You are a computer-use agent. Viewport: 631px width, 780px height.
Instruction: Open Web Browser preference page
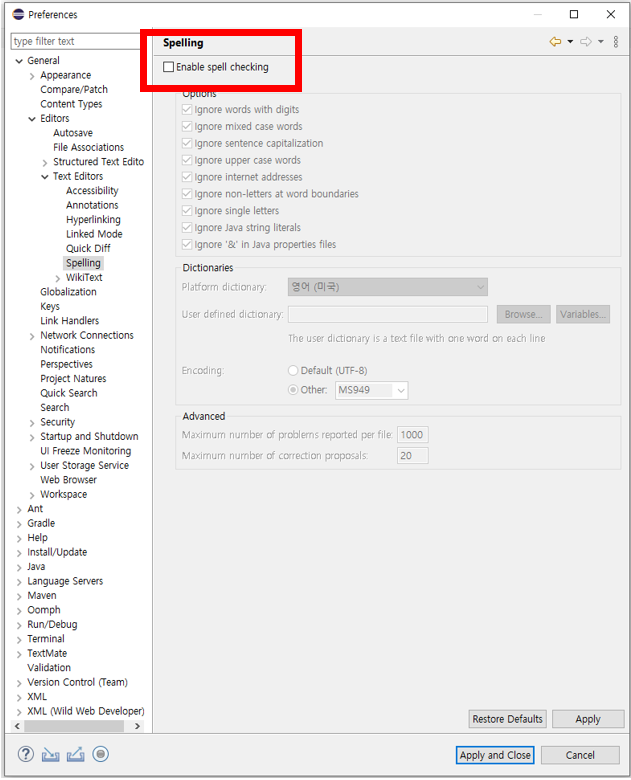point(68,480)
